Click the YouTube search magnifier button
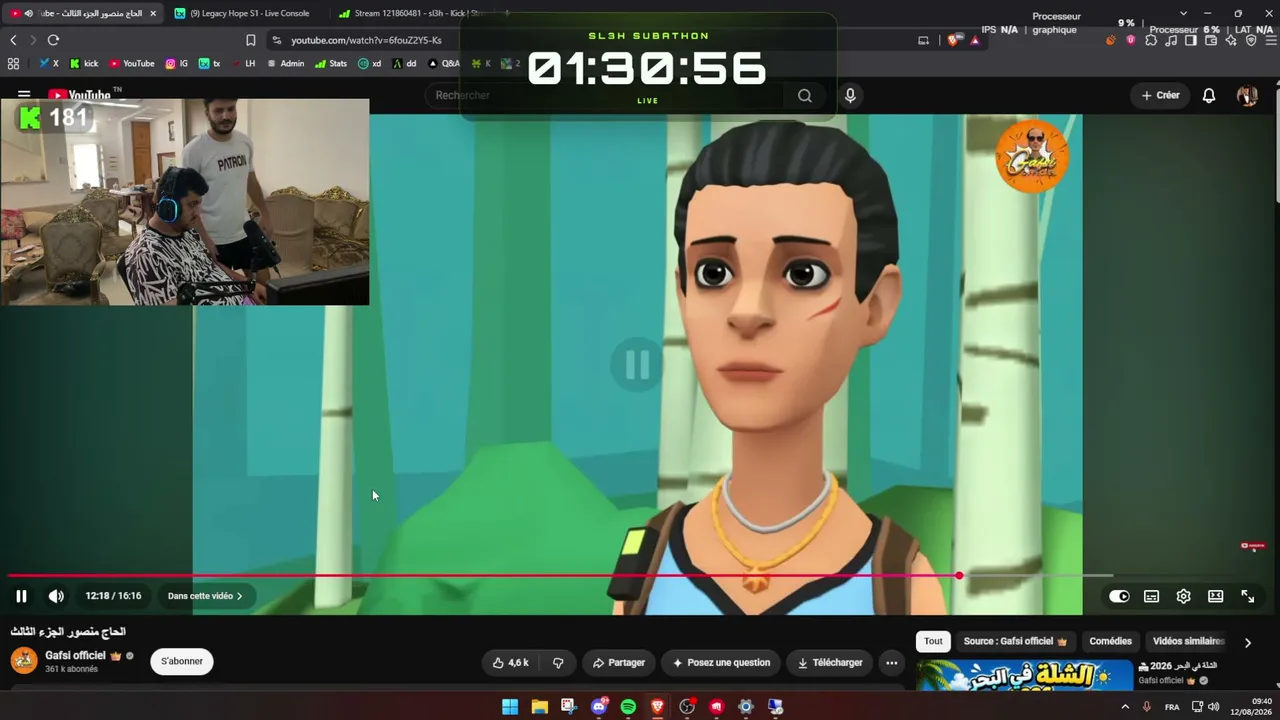Screen dimensions: 1280x720 coord(805,95)
